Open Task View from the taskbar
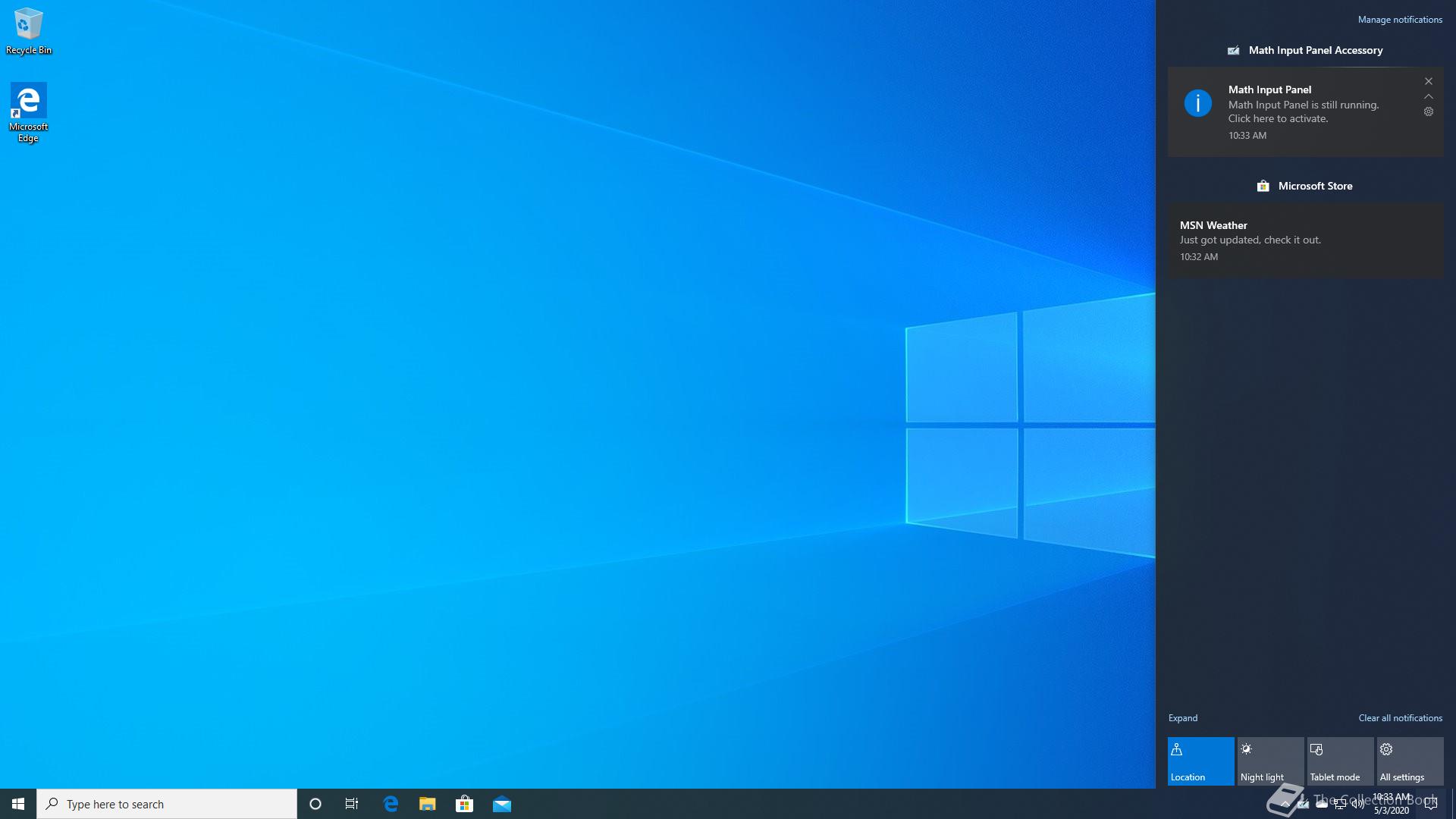Image resolution: width=1456 pixels, height=819 pixels. click(x=352, y=804)
